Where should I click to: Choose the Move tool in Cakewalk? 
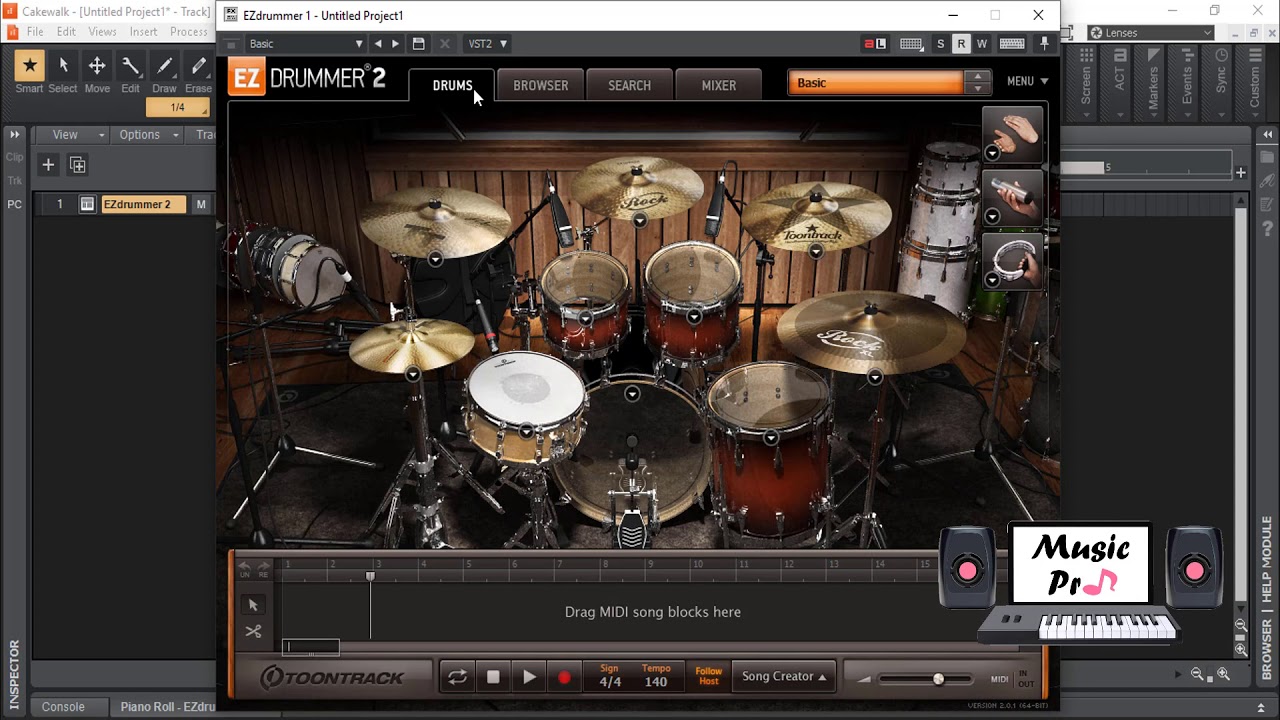pyautogui.click(x=97, y=66)
